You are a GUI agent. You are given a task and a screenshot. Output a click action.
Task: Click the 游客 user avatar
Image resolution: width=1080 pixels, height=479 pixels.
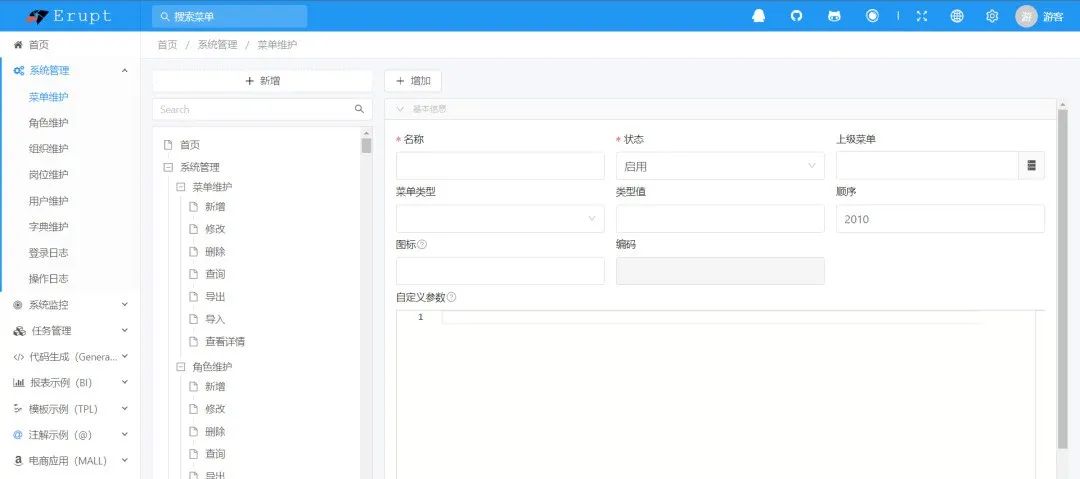[1026, 17]
